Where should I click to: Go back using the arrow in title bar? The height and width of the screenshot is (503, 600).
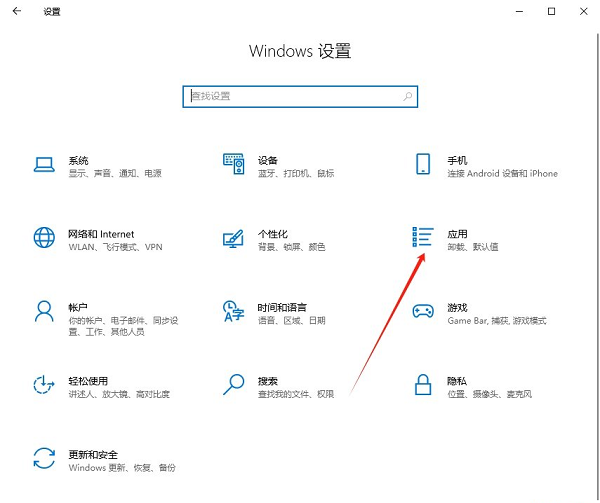17,11
